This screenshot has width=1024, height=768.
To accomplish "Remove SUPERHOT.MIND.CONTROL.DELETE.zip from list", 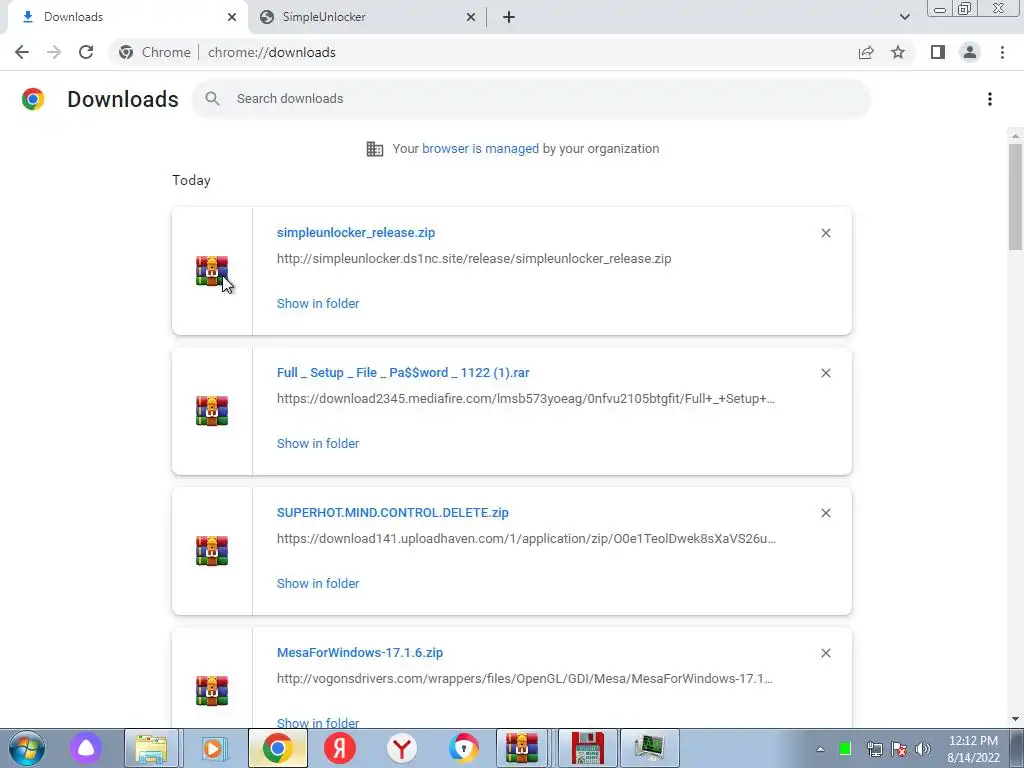I will tap(825, 513).
